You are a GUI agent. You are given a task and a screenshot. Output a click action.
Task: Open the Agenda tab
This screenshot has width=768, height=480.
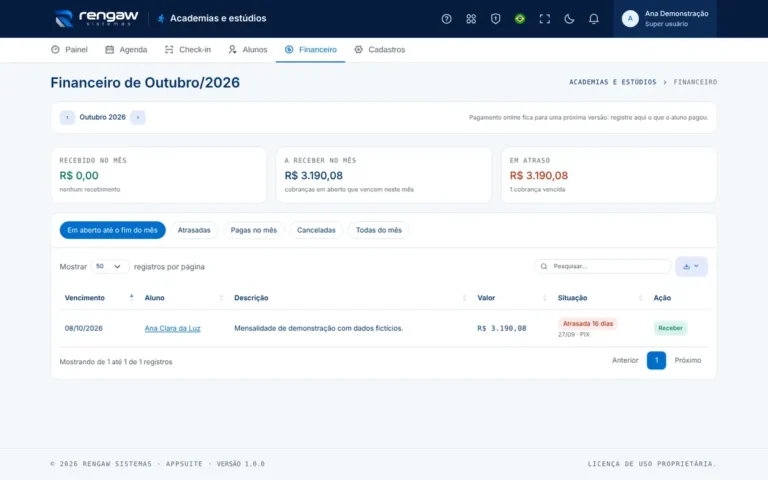click(126, 49)
